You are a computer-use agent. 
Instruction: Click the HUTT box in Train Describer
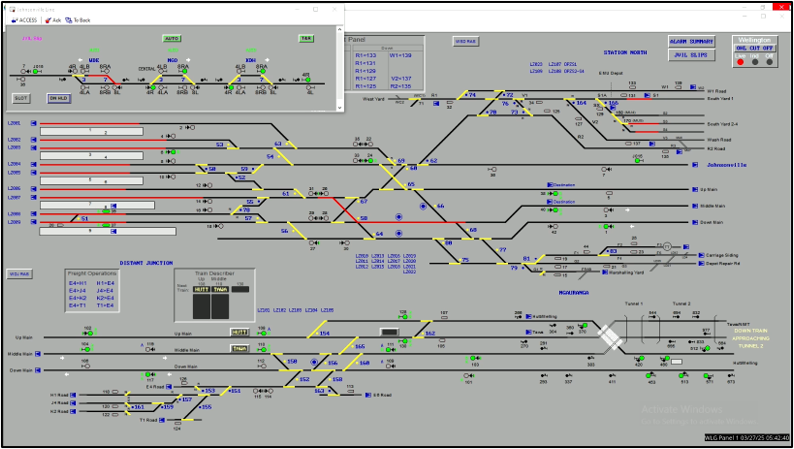point(202,290)
